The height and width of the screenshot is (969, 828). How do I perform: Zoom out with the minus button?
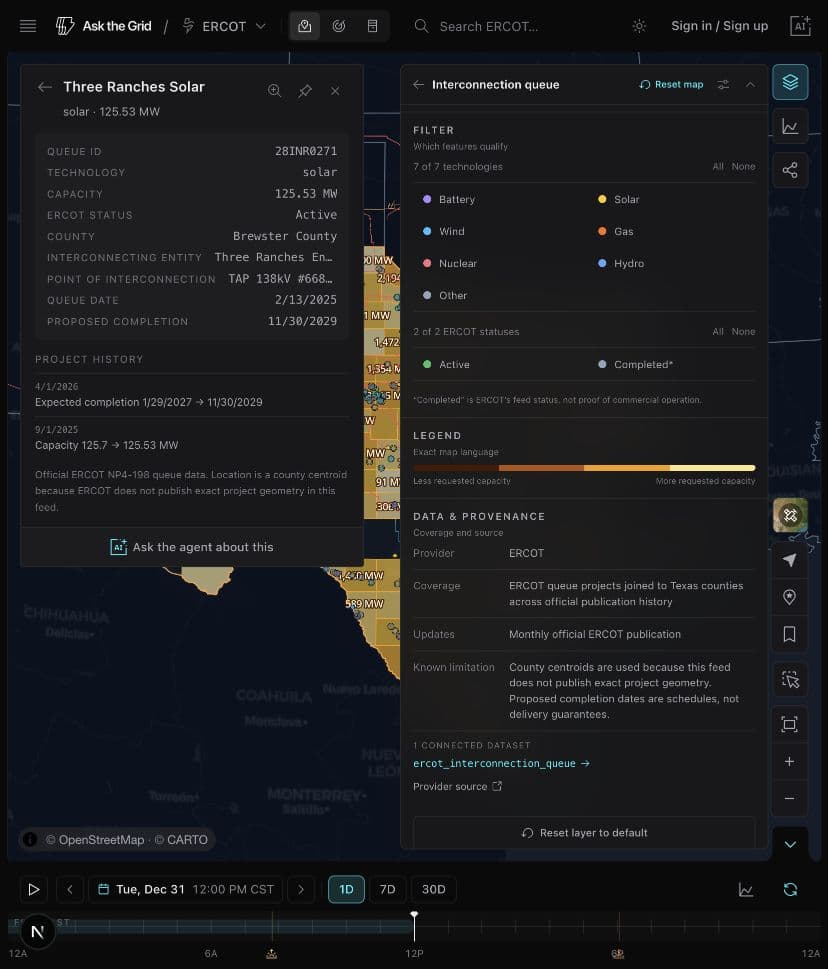789,798
